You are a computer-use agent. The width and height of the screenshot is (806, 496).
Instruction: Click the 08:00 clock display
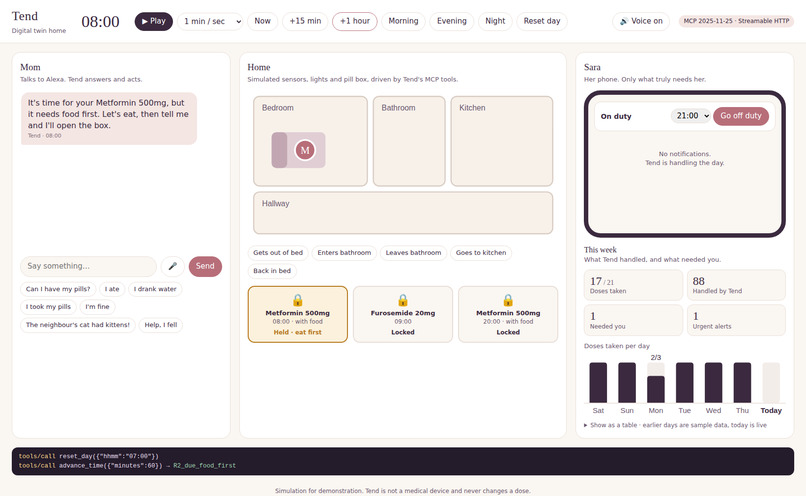(x=100, y=22)
